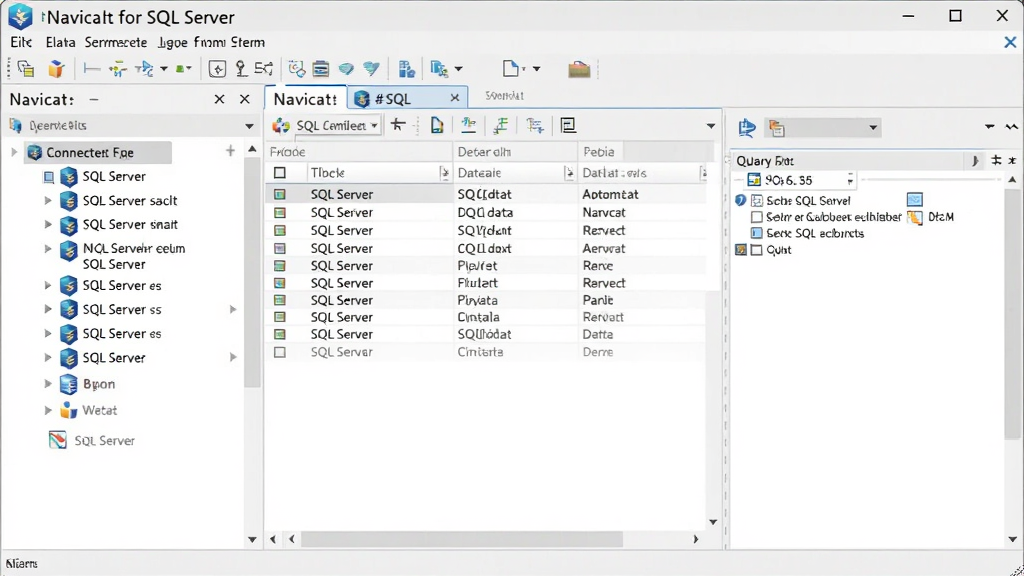
Task: Open the Eite menu
Action: (21, 42)
